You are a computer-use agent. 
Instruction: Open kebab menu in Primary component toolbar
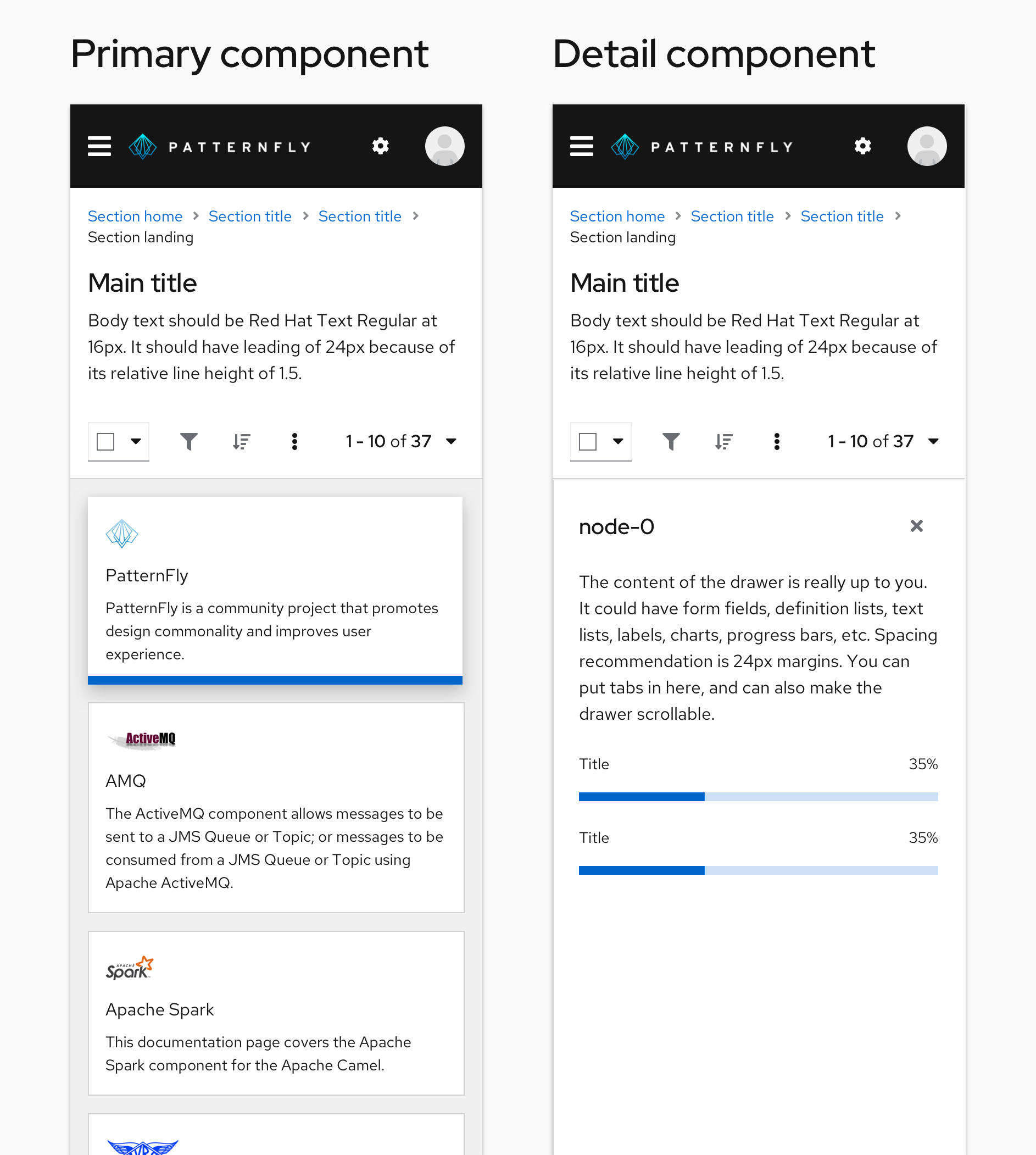[294, 441]
